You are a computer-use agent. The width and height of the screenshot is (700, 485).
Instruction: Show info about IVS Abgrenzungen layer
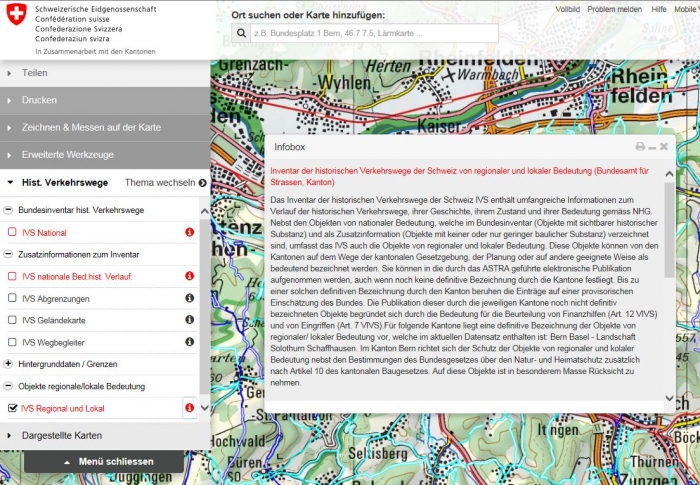pos(189,298)
